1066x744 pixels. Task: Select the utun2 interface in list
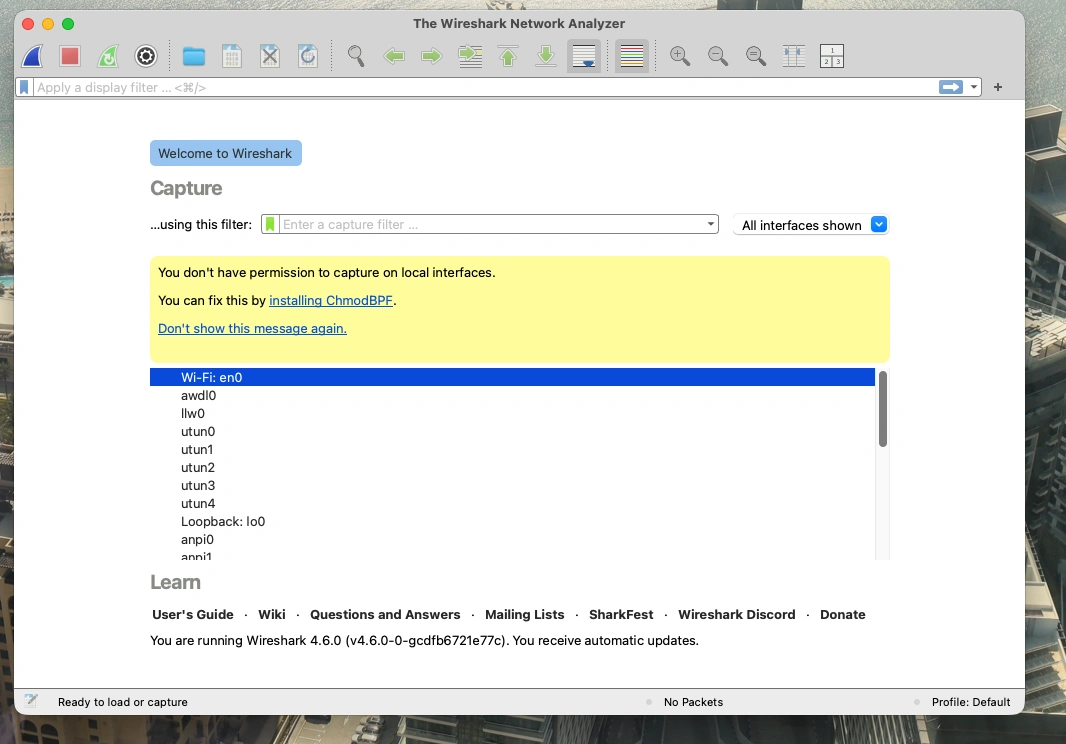click(198, 467)
